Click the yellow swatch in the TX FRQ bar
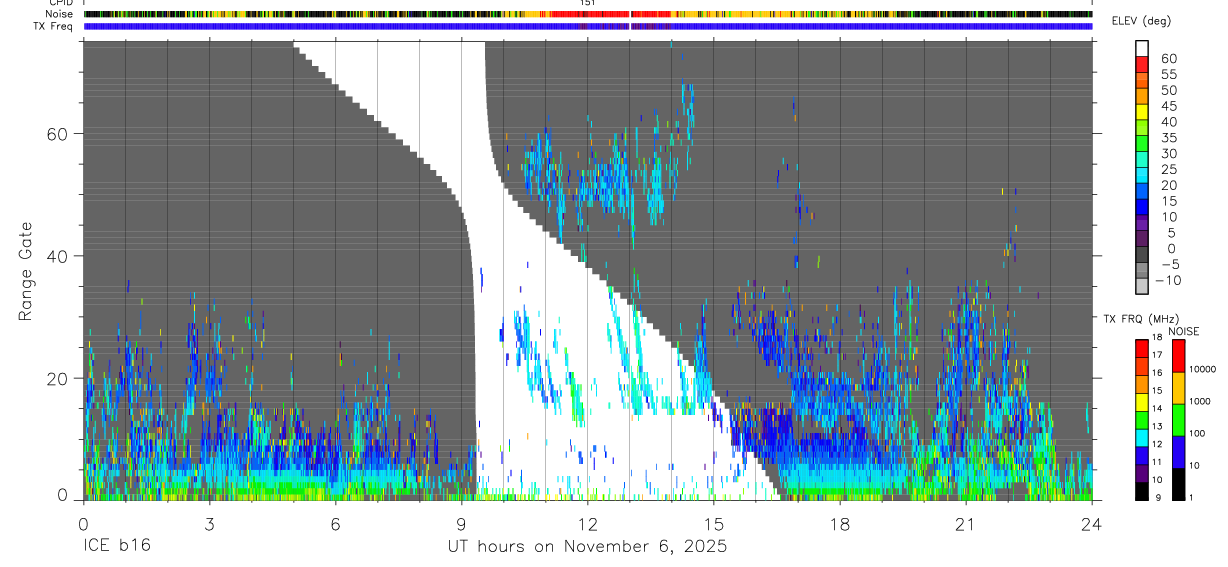This screenshot has width=1228, height=567. 1142,402
